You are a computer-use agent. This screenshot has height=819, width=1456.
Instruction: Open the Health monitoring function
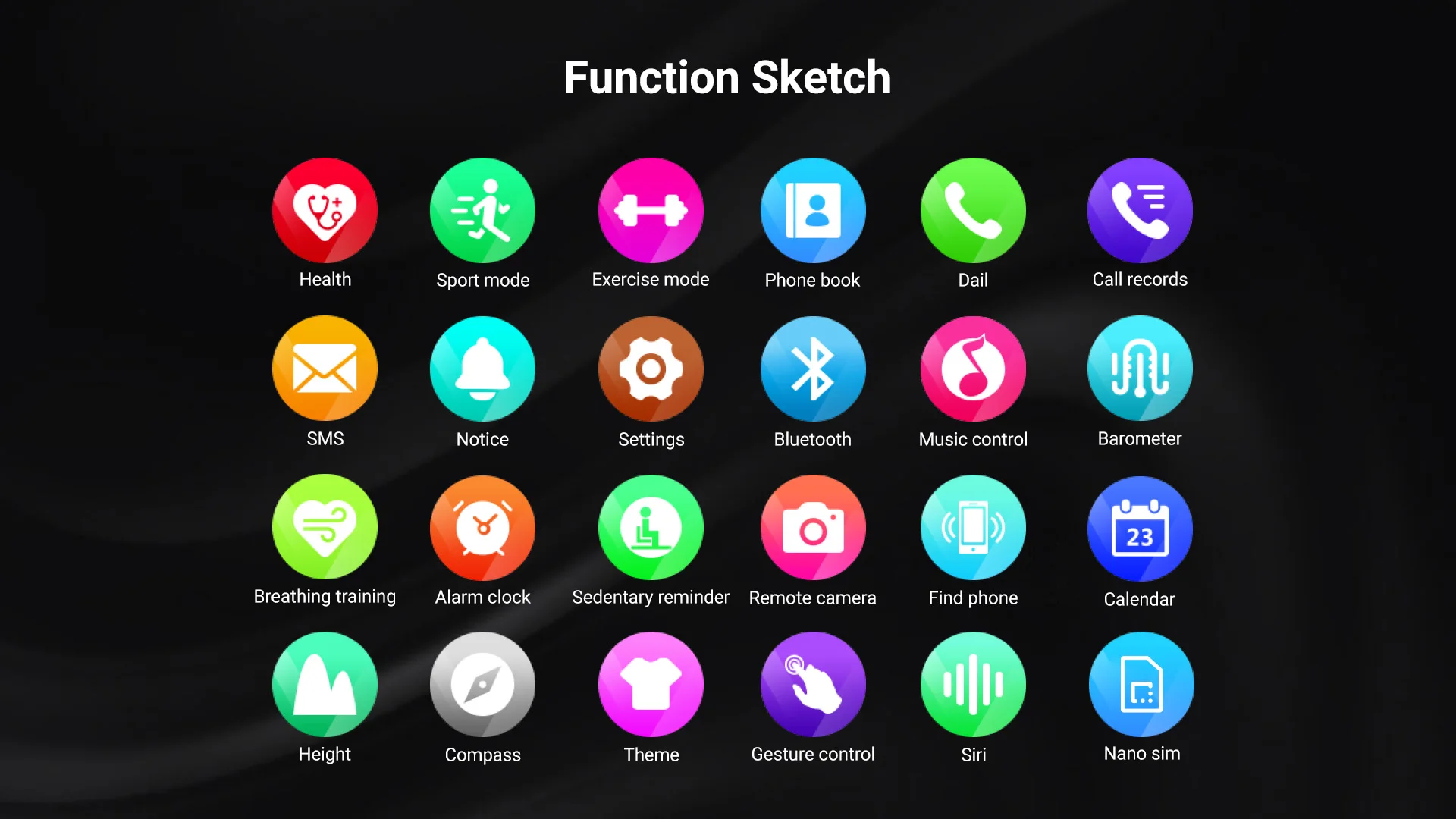coord(325,209)
